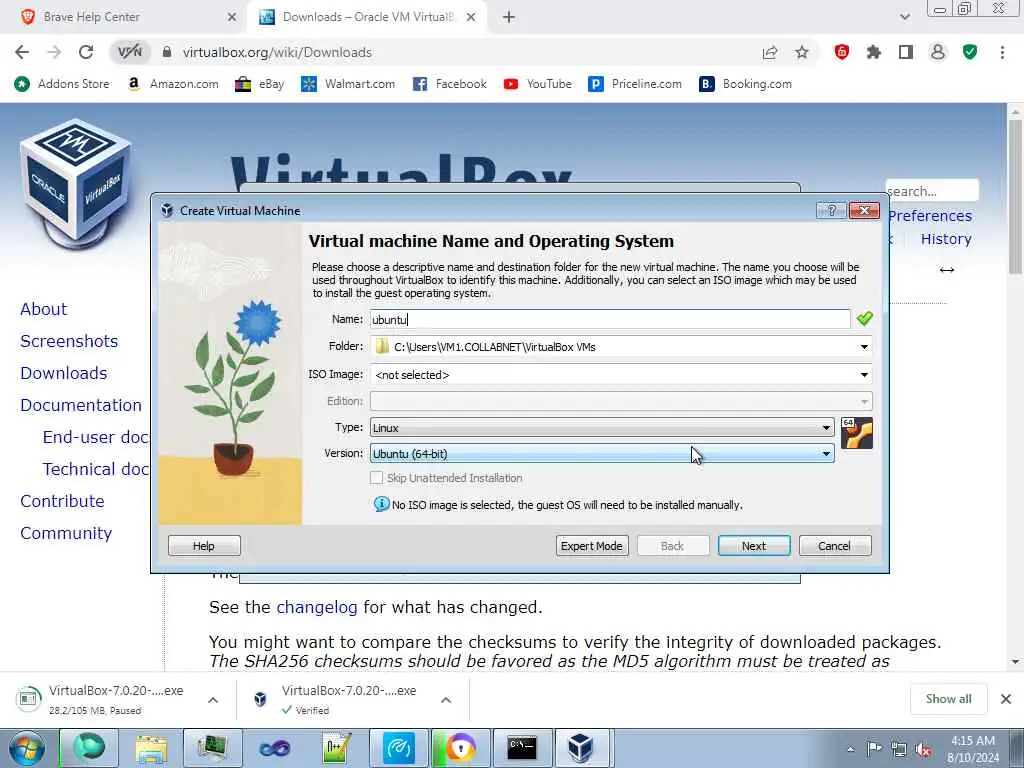Open command prompt from the taskbar

(522, 748)
